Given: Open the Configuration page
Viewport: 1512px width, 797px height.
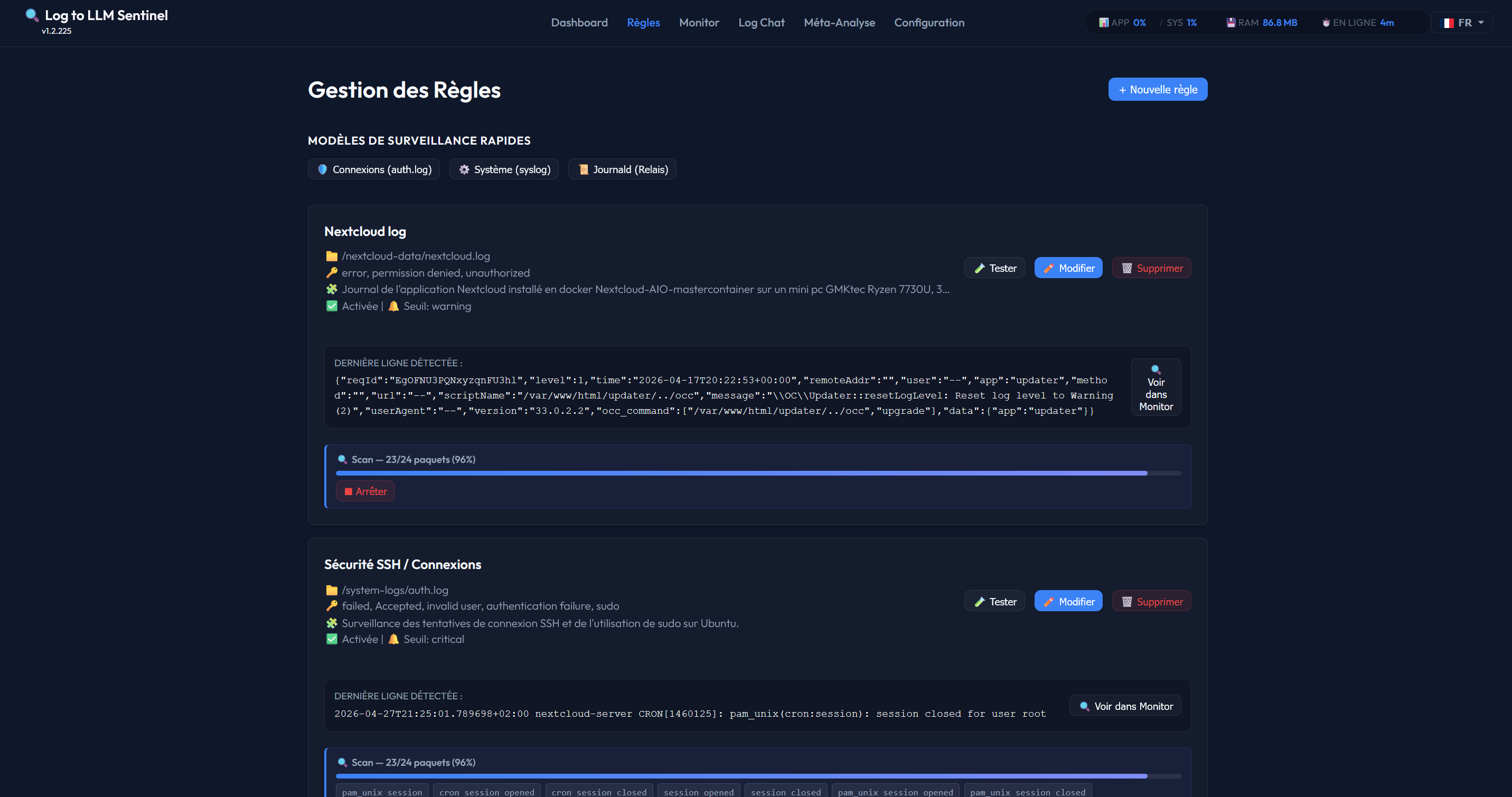Looking at the screenshot, I should [929, 22].
